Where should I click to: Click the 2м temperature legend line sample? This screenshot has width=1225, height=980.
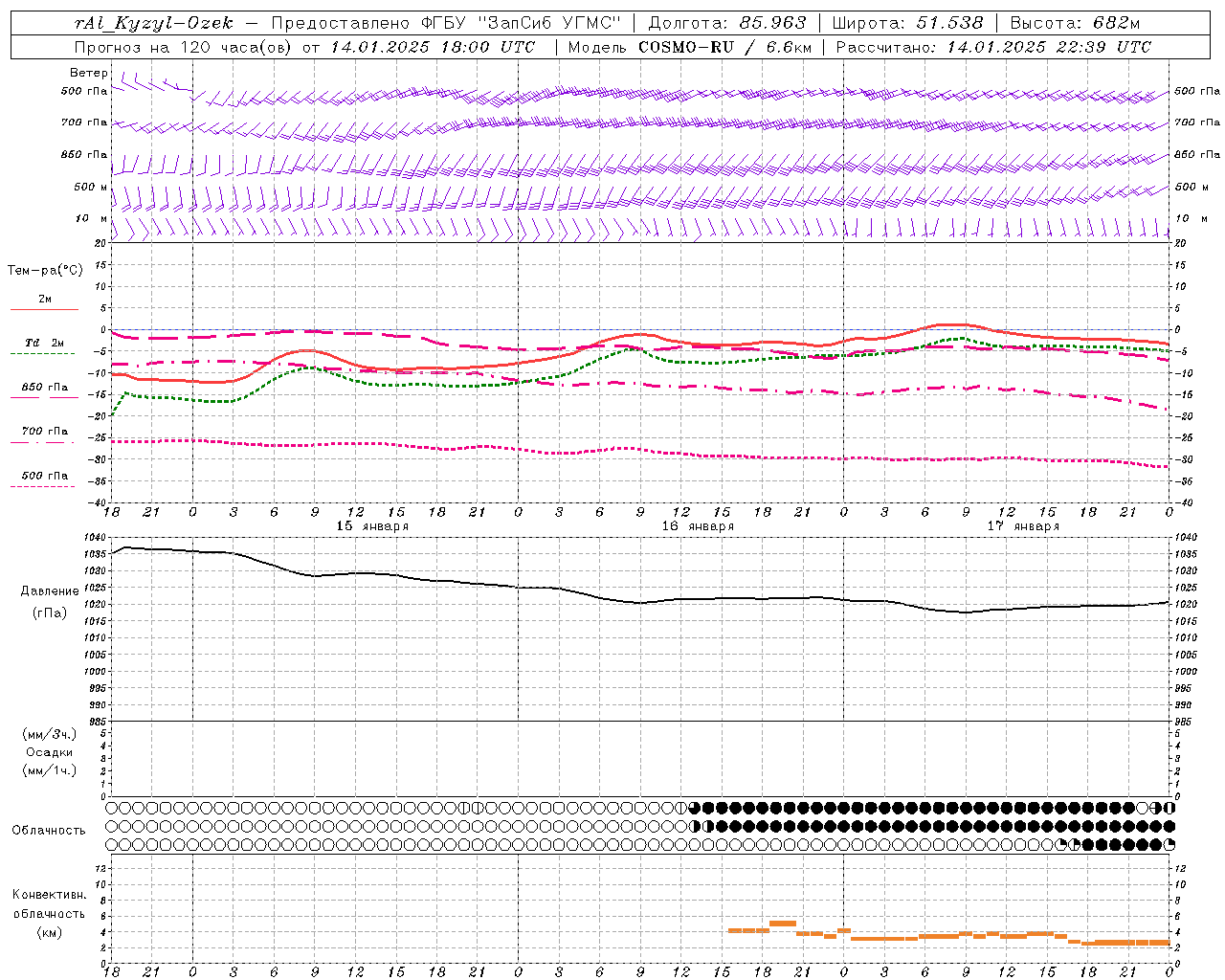coord(44,309)
